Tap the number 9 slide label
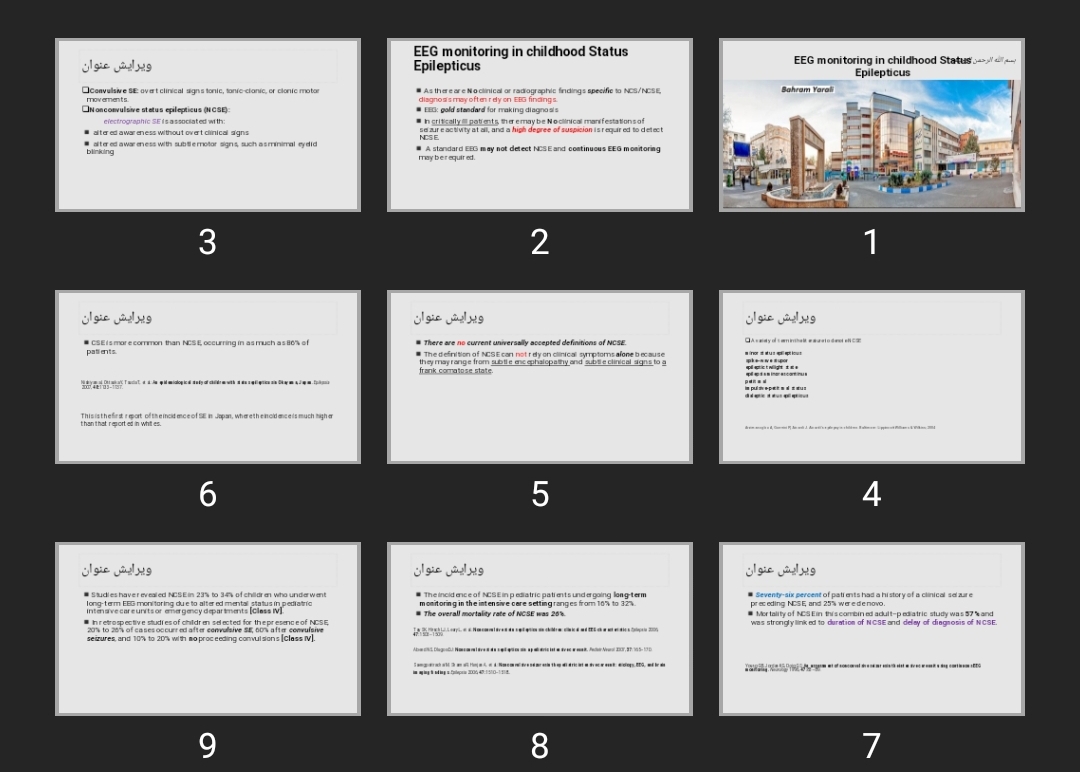 tap(207, 746)
